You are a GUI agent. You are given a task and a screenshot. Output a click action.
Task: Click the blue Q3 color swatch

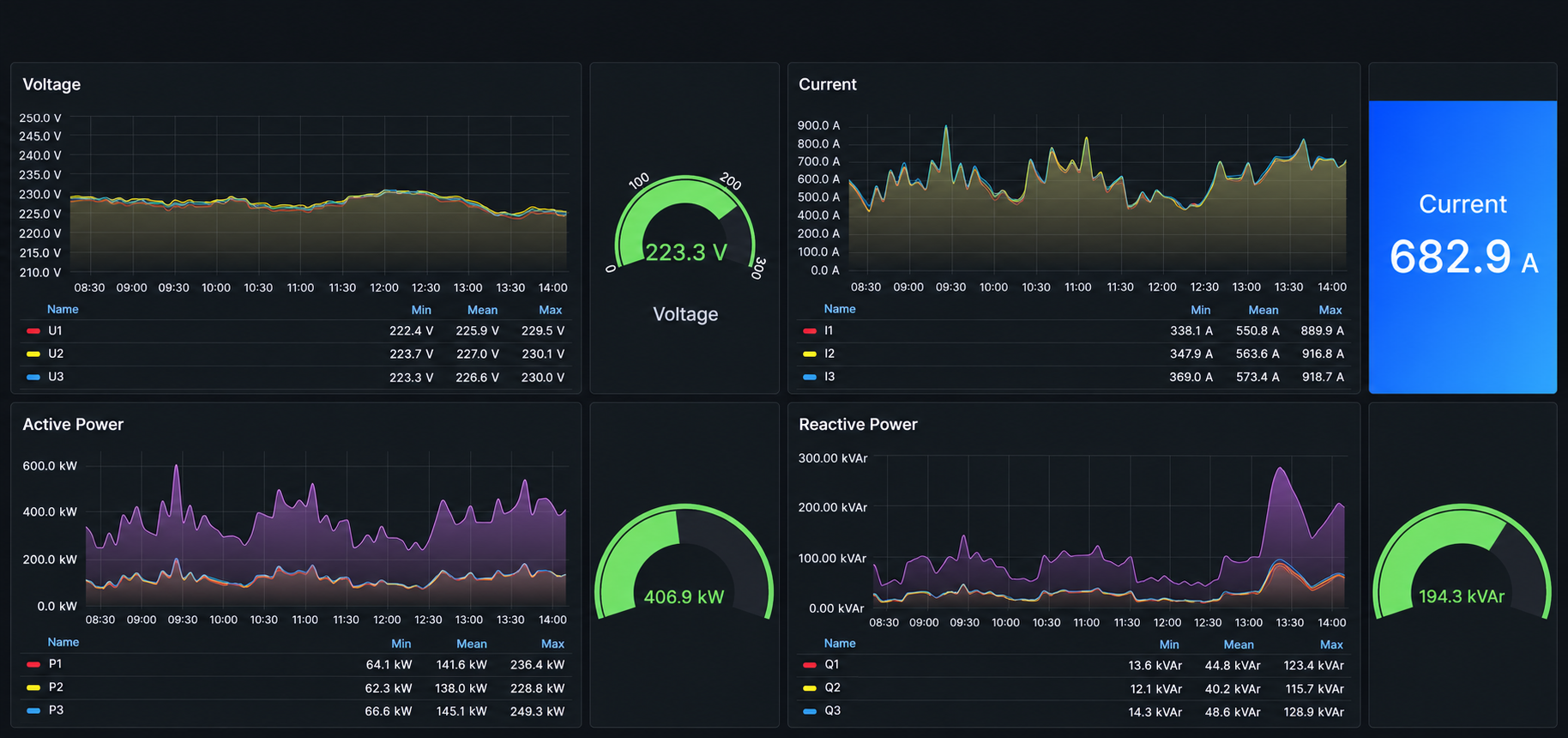pyautogui.click(x=810, y=711)
